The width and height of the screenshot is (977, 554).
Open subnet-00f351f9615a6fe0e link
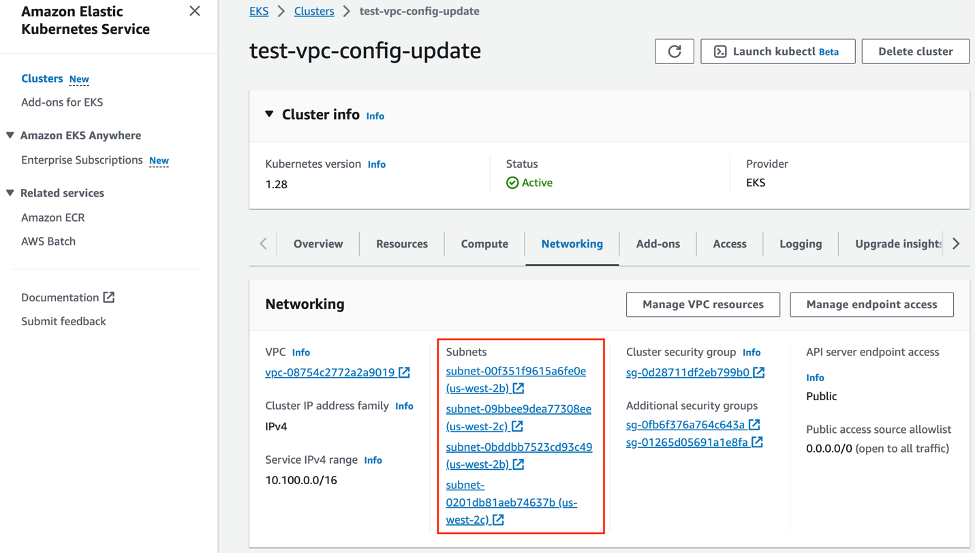pos(516,371)
